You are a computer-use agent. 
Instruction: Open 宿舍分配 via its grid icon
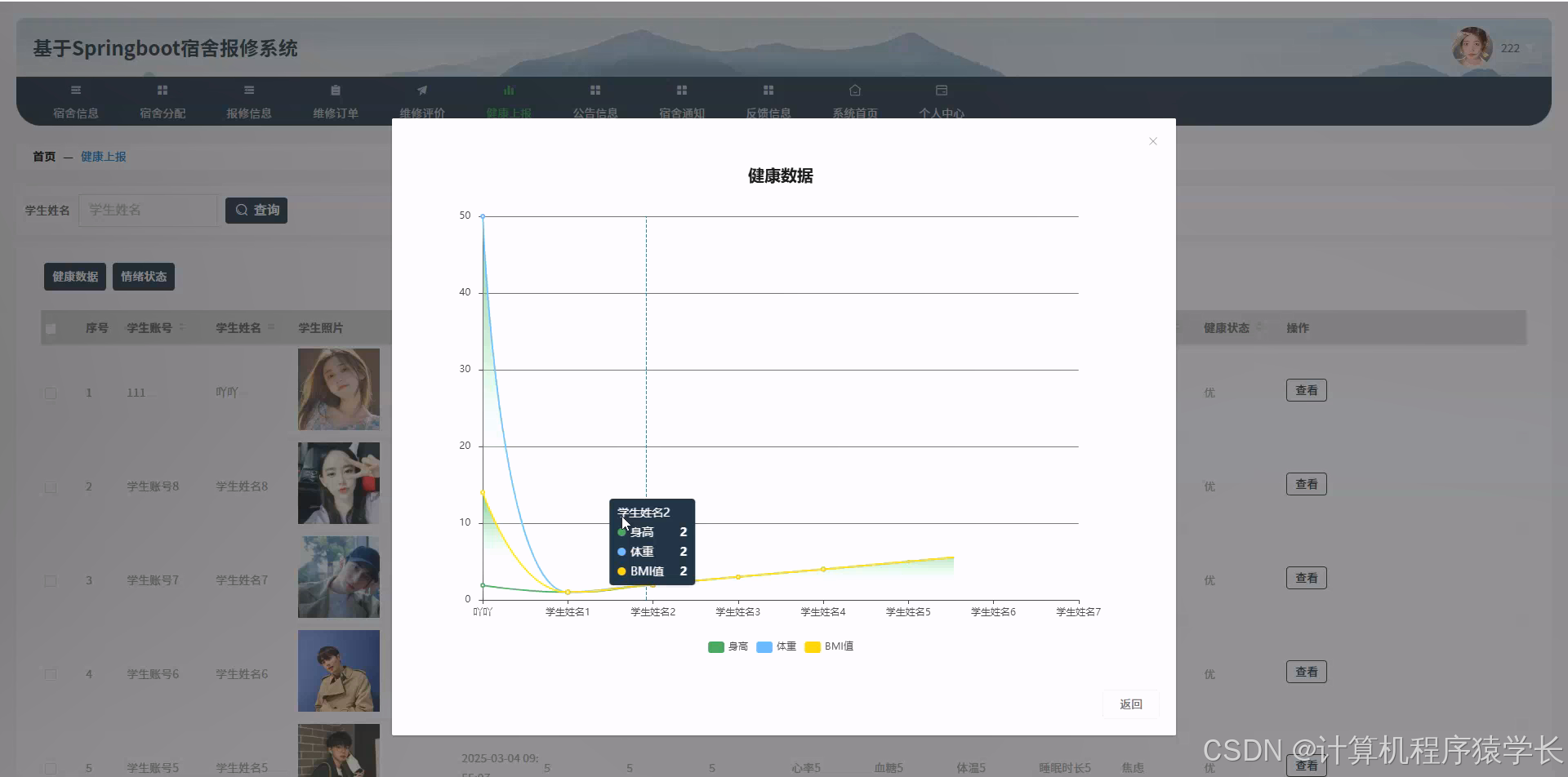(162, 90)
